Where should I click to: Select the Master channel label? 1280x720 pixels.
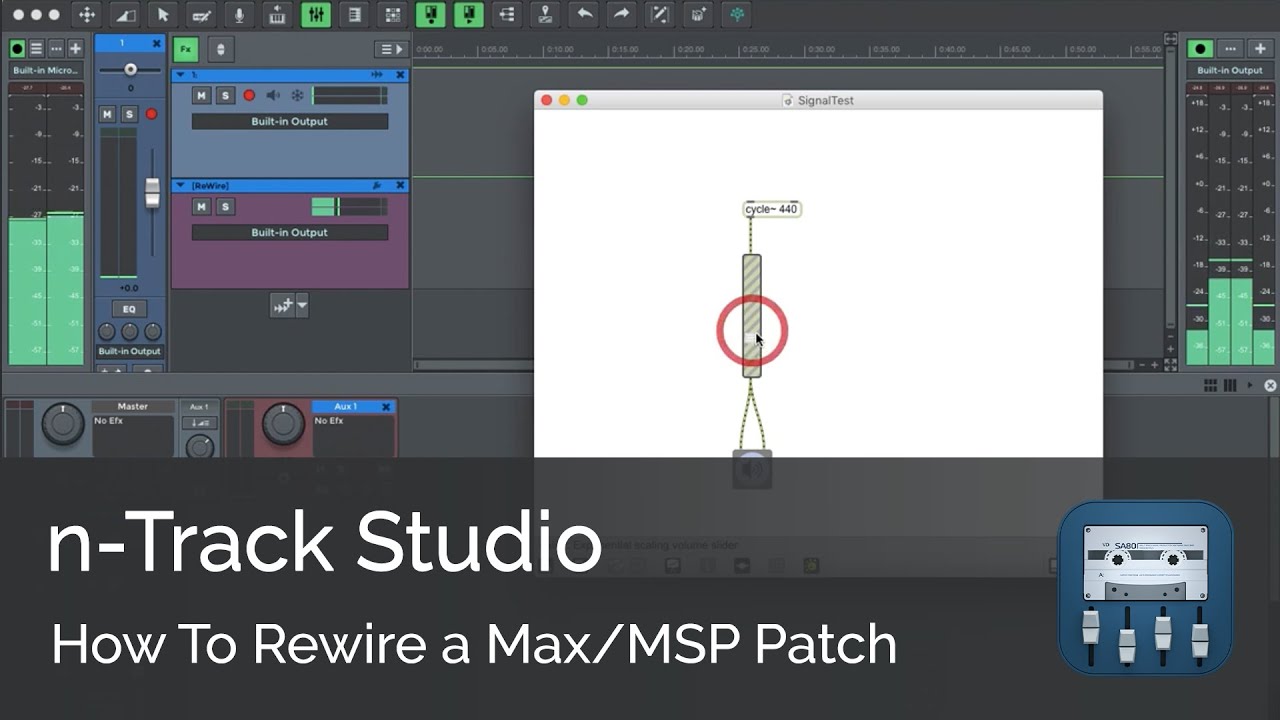click(x=133, y=407)
